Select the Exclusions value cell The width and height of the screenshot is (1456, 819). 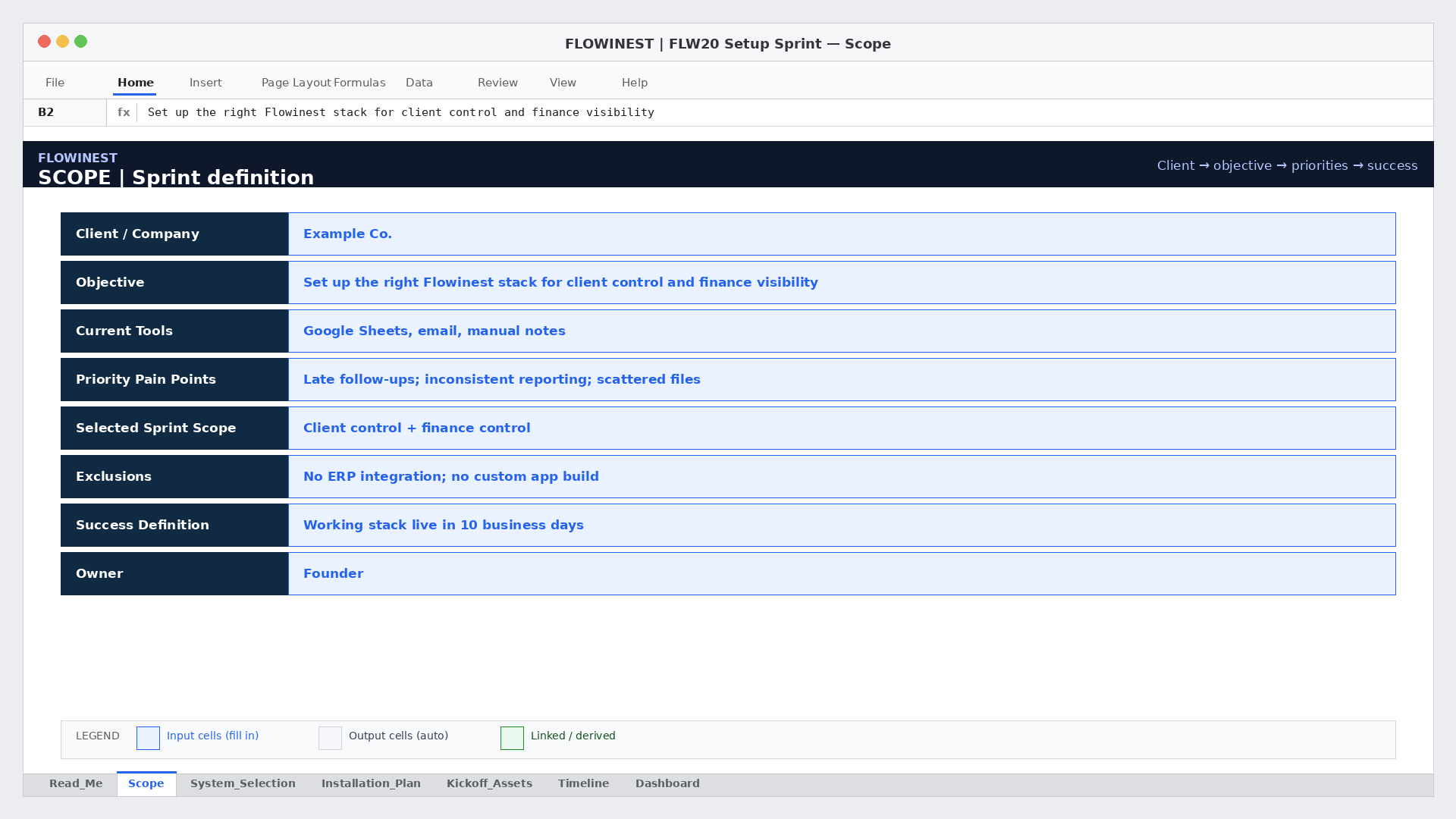coord(842,476)
